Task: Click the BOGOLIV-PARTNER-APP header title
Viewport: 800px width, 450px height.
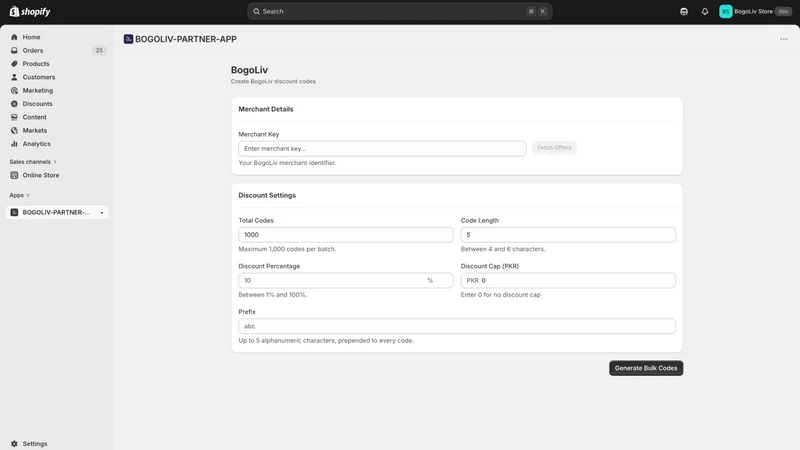Action: coord(186,39)
